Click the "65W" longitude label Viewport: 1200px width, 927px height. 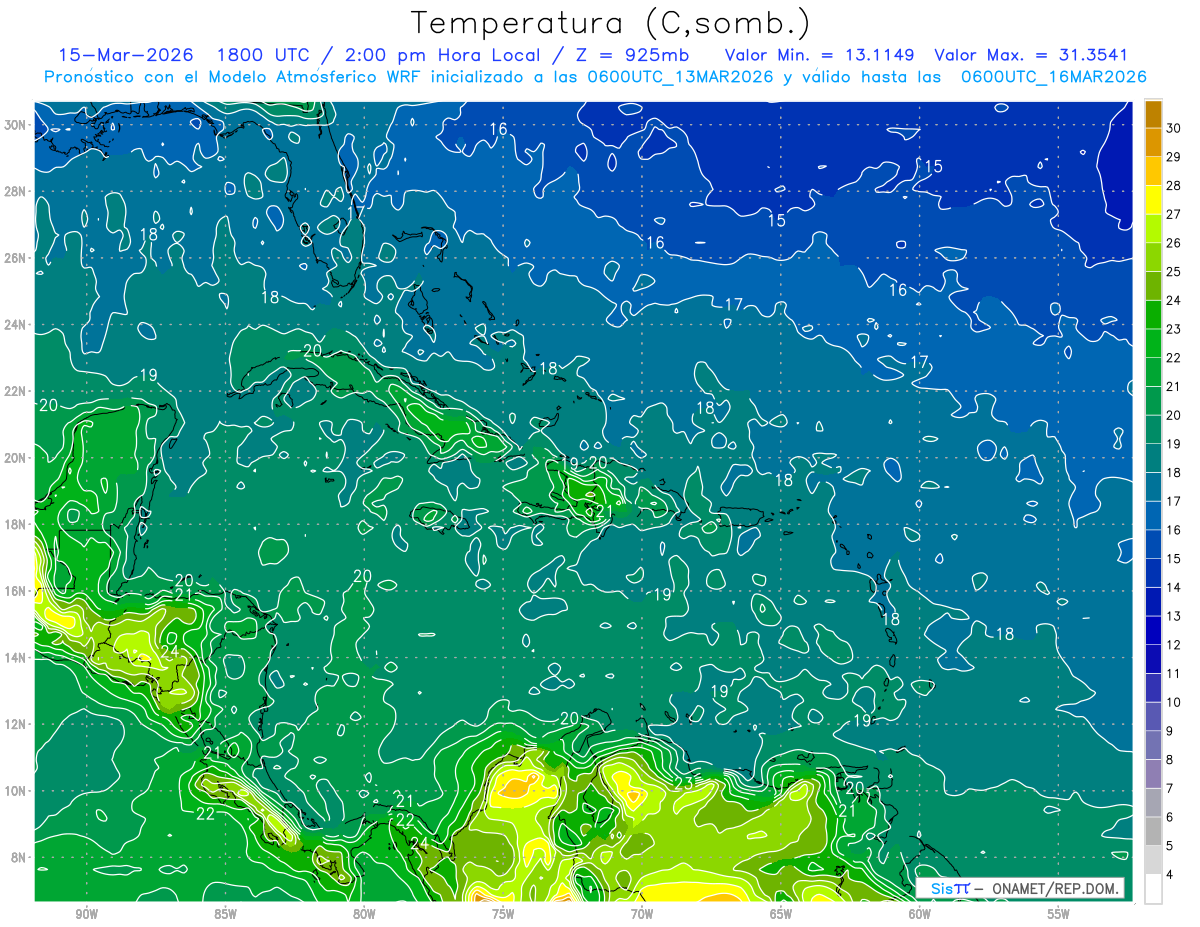click(x=781, y=914)
